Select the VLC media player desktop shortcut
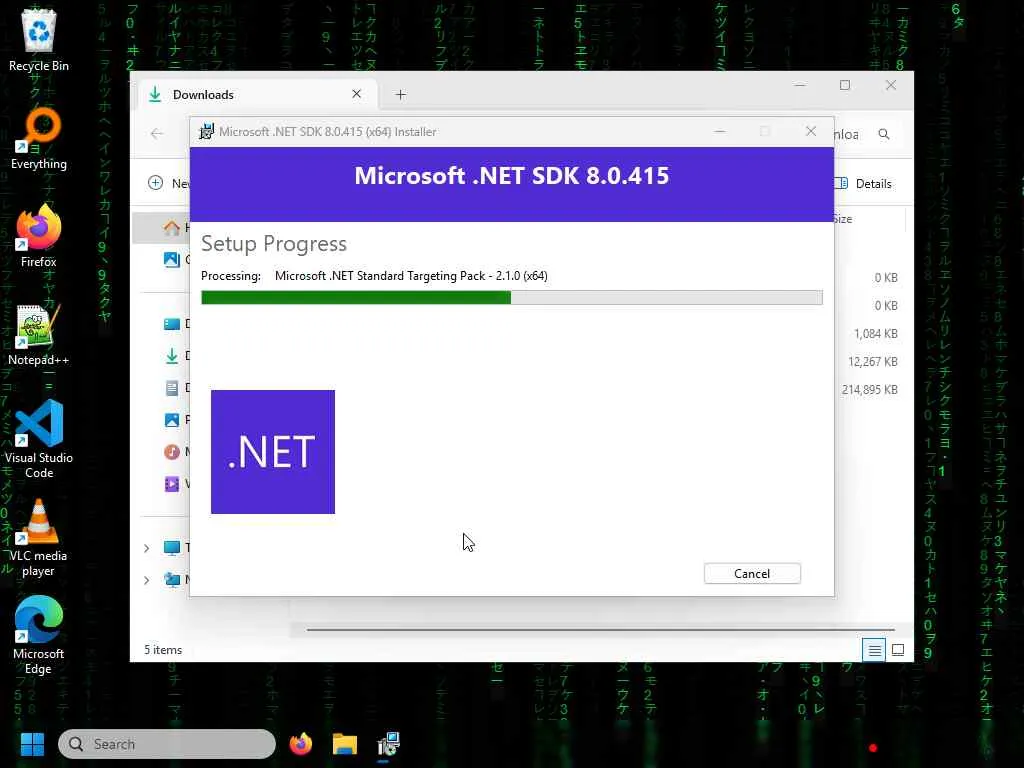1024x768 pixels. 39,537
